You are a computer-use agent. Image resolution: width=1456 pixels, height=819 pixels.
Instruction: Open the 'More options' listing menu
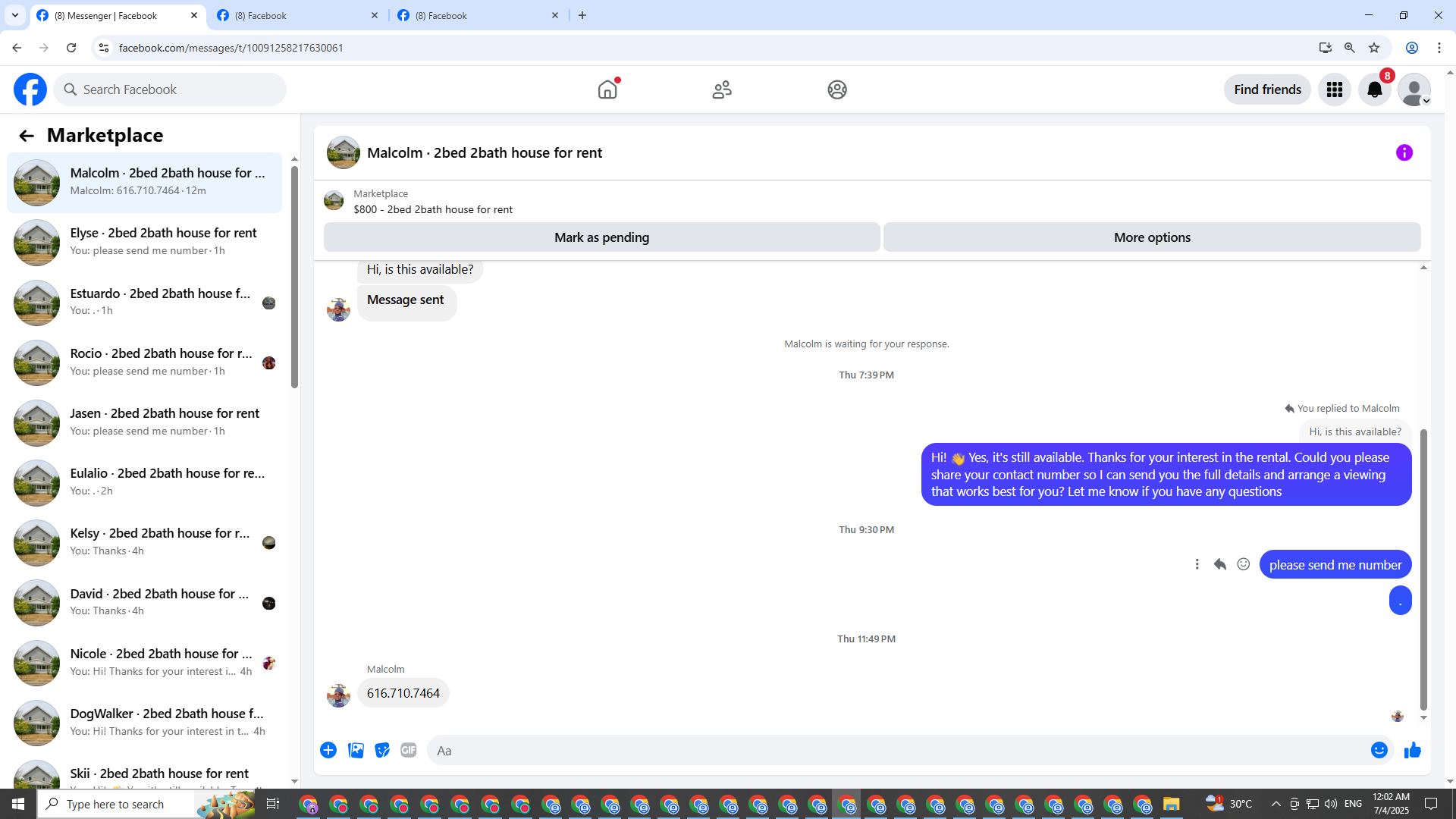pyautogui.click(x=1151, y=237)
